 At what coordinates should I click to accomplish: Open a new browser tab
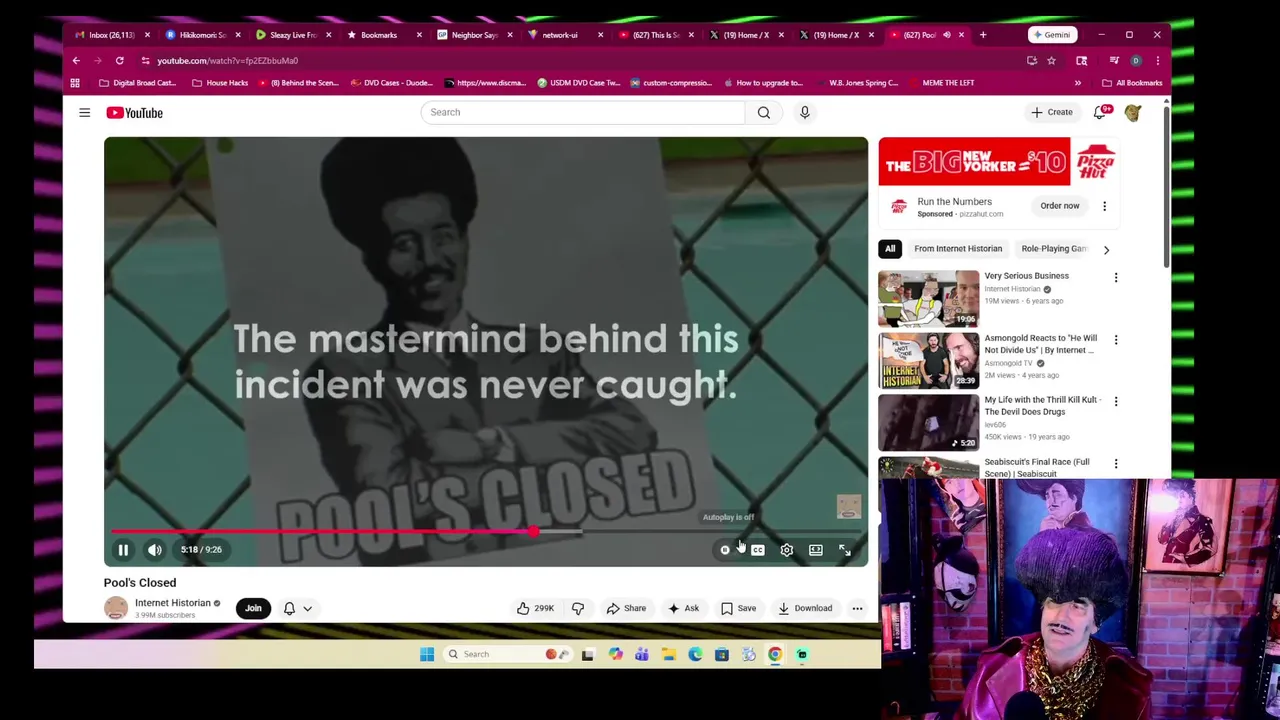(983, 35)
